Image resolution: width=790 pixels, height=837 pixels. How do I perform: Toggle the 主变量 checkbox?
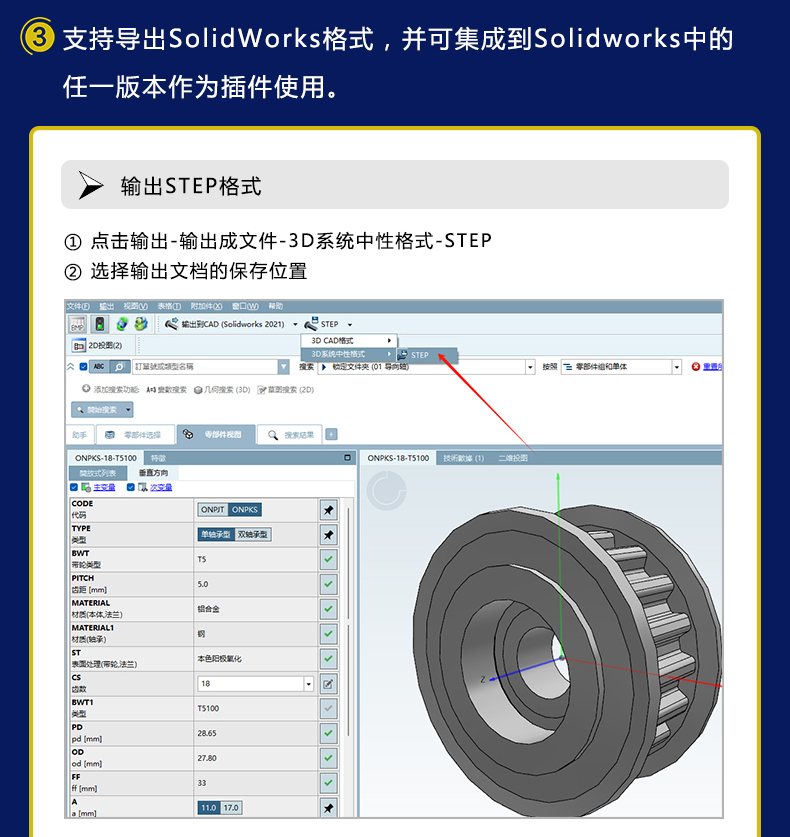click(75, 487)
